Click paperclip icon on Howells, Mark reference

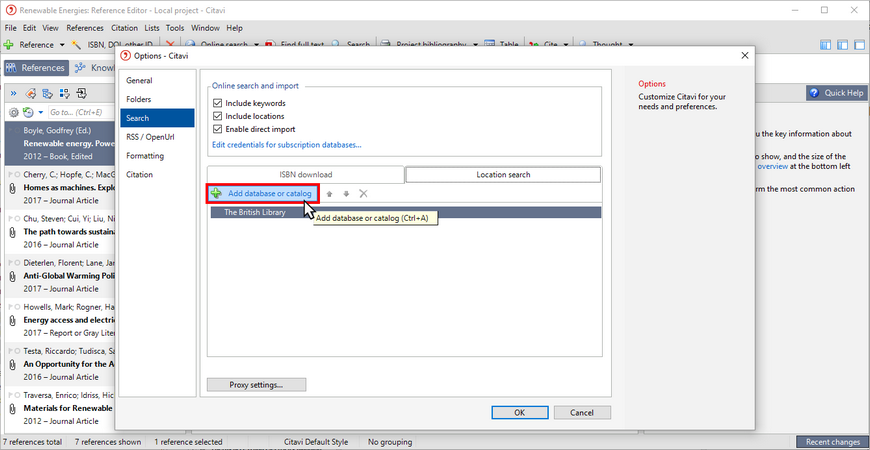tap(12, 320)
